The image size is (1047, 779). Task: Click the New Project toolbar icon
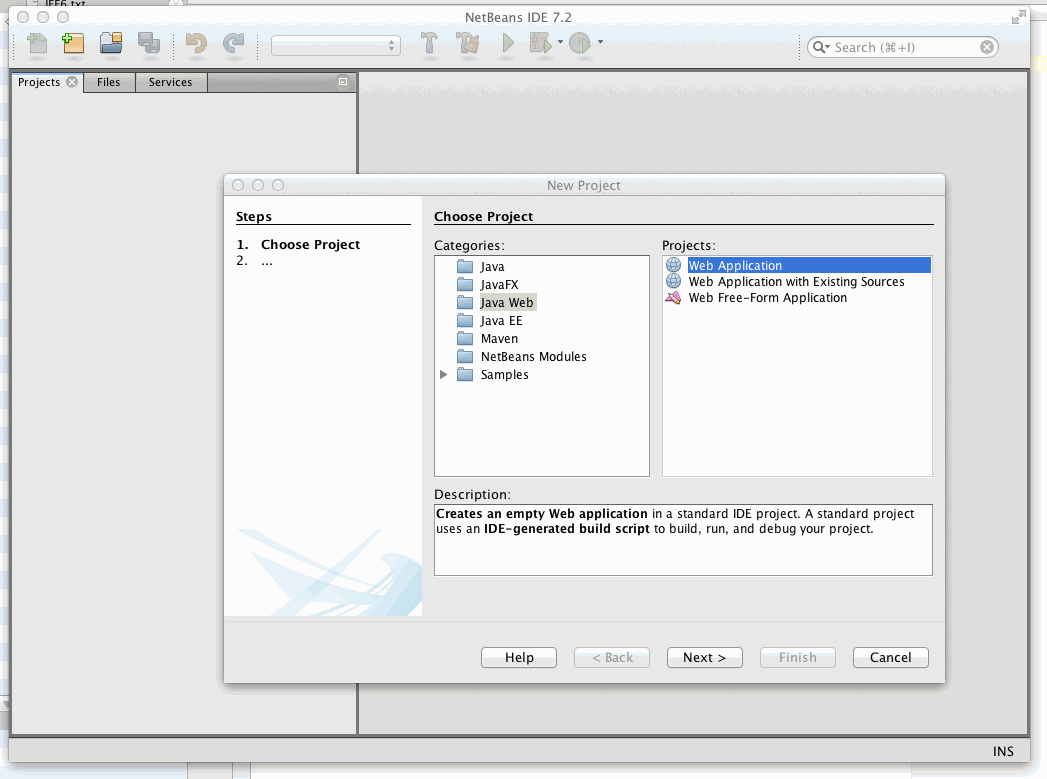tap(73, 44)
